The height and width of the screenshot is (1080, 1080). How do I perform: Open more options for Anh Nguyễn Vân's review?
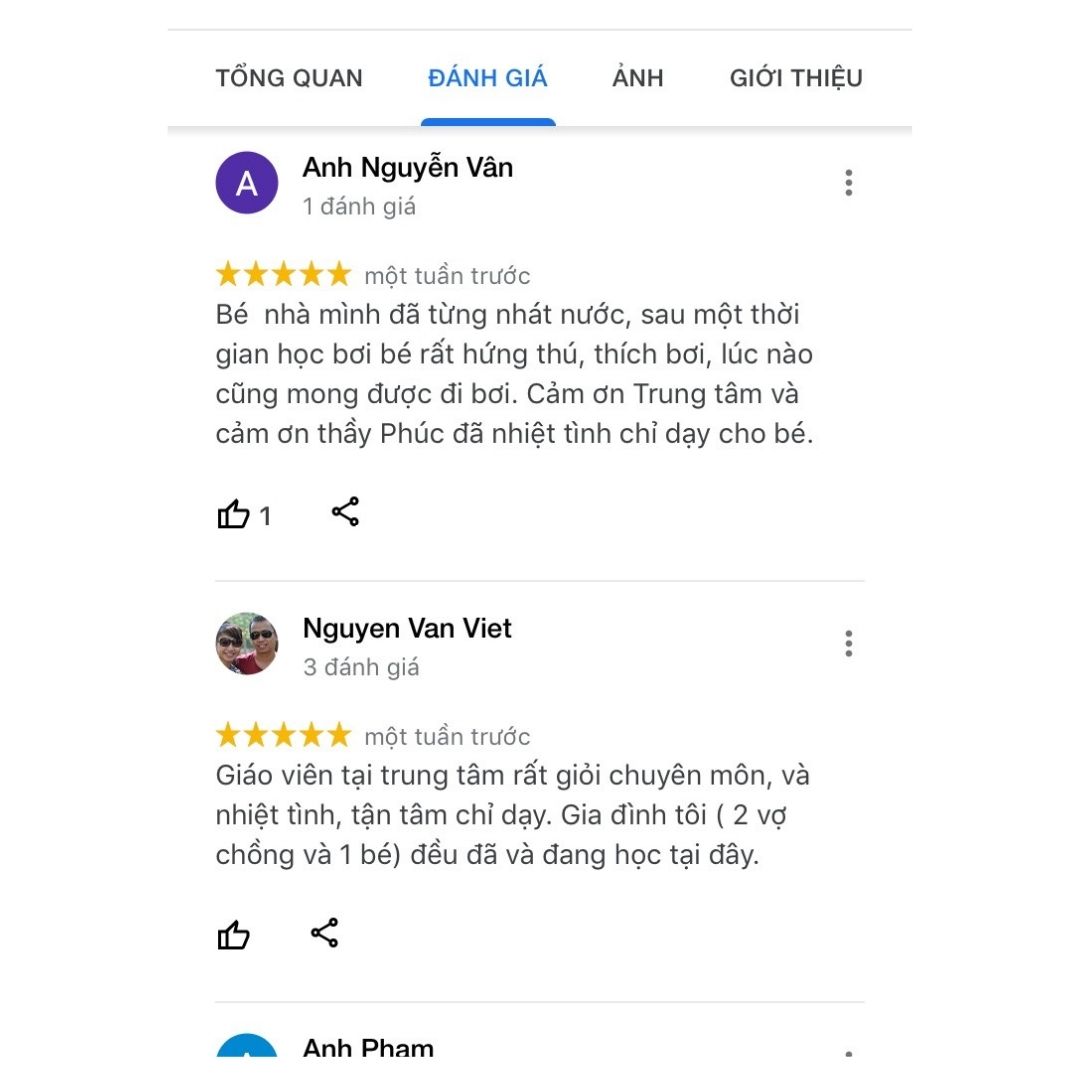tap(849, 183)
